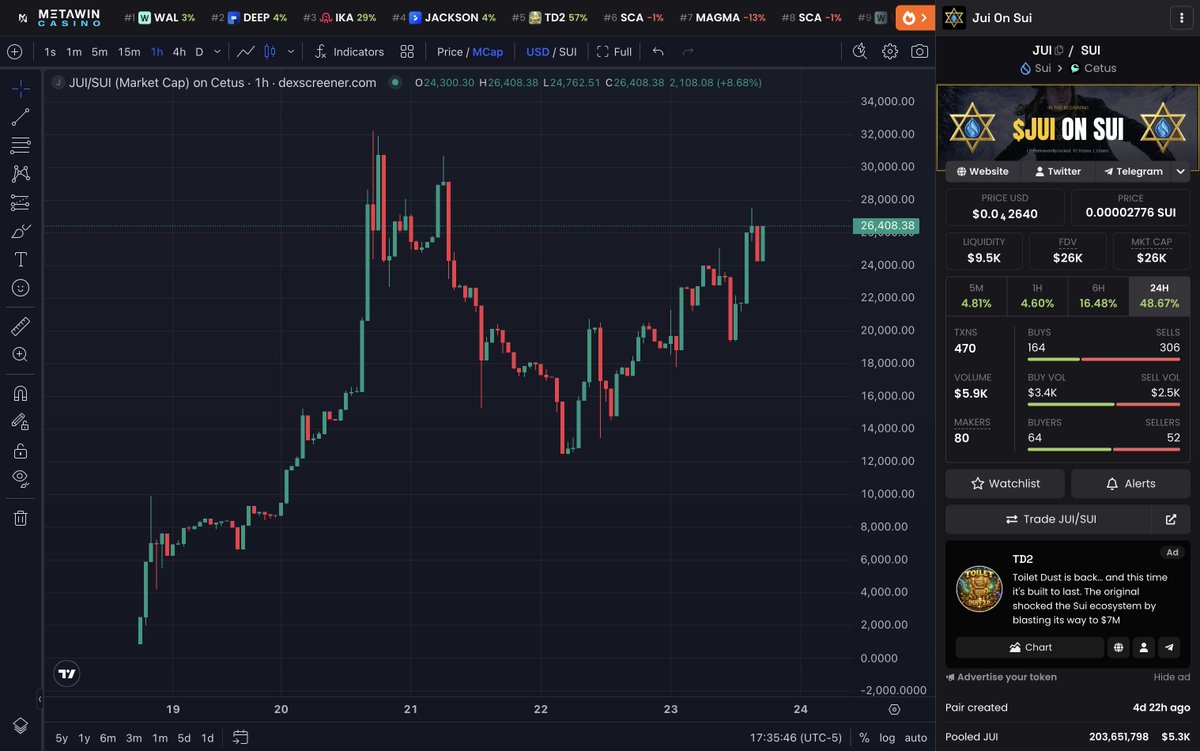Toggle stay in drawing mode
Viewport: 1200px width, 751px height.
20,421
